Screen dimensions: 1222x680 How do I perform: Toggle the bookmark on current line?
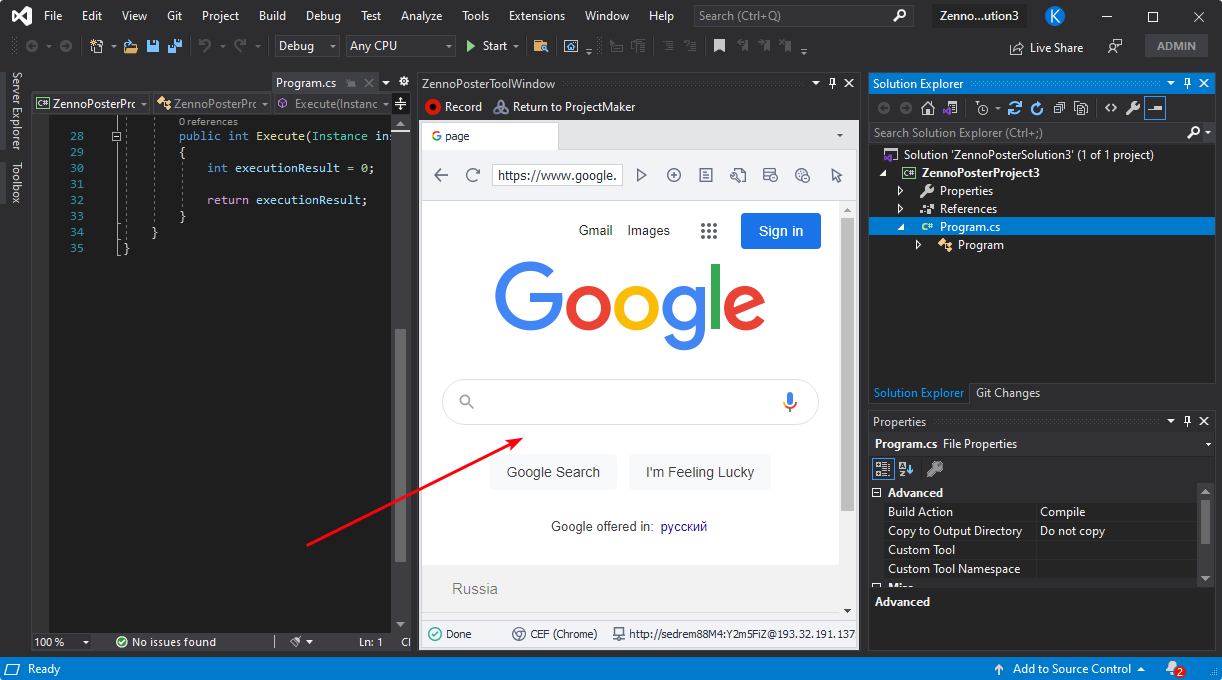click(x=719, y=46)
